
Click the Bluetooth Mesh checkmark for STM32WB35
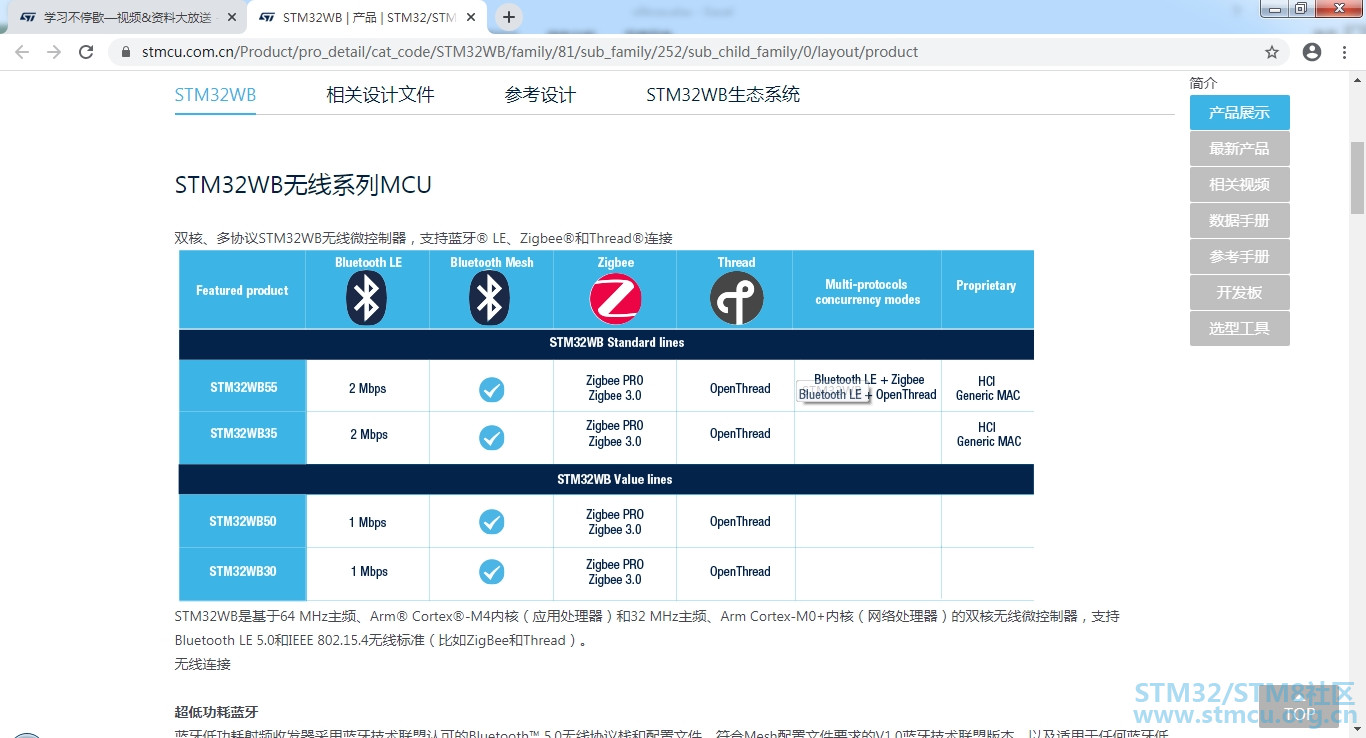(x=491, y=438)
